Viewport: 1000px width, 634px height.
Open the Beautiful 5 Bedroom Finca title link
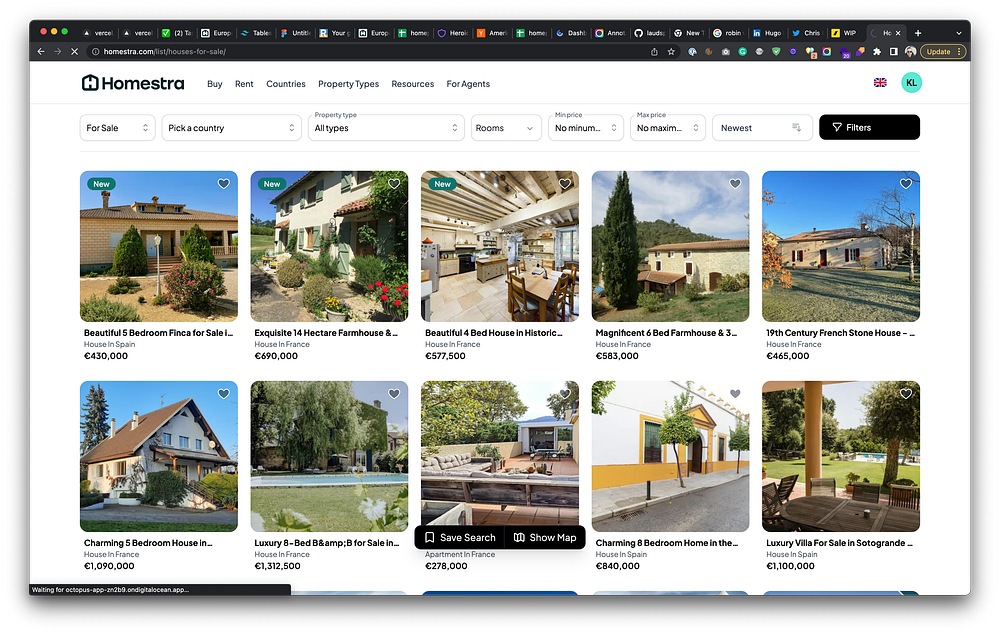pos(158,333)
